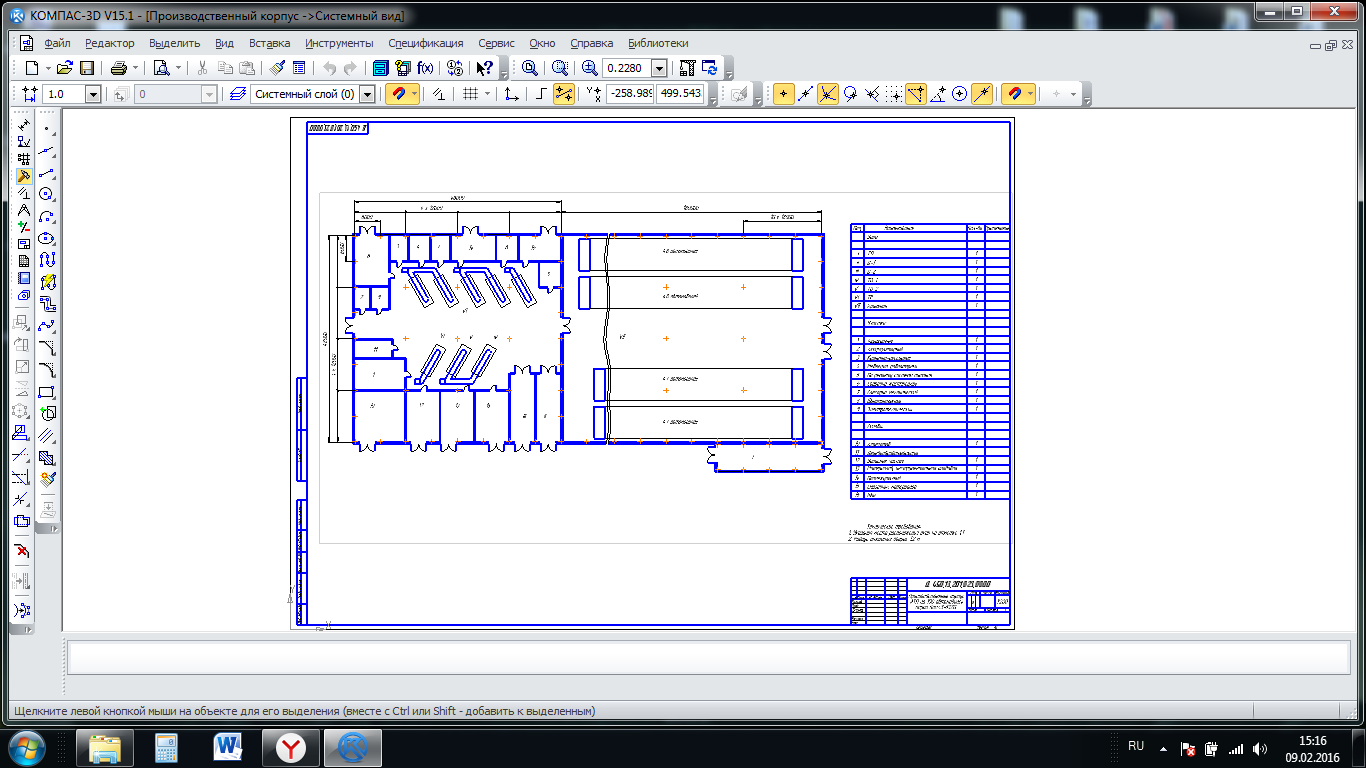Toggle intersection snap
This screenshot has height=768, width=1366.
(x=828, y=94)
